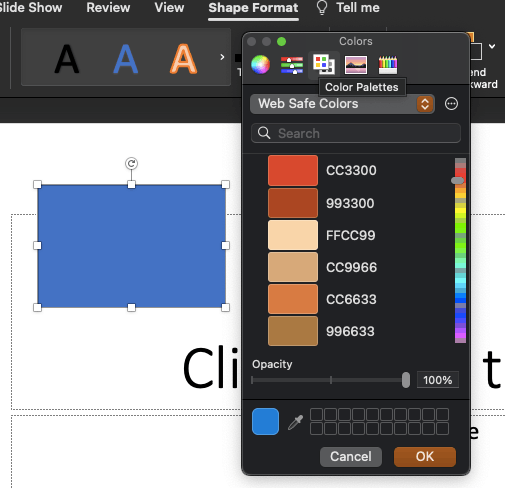Apply blue WordArt text style
Image resolution: width=505 pixels, height=488 pixels.
click(125, 59)
